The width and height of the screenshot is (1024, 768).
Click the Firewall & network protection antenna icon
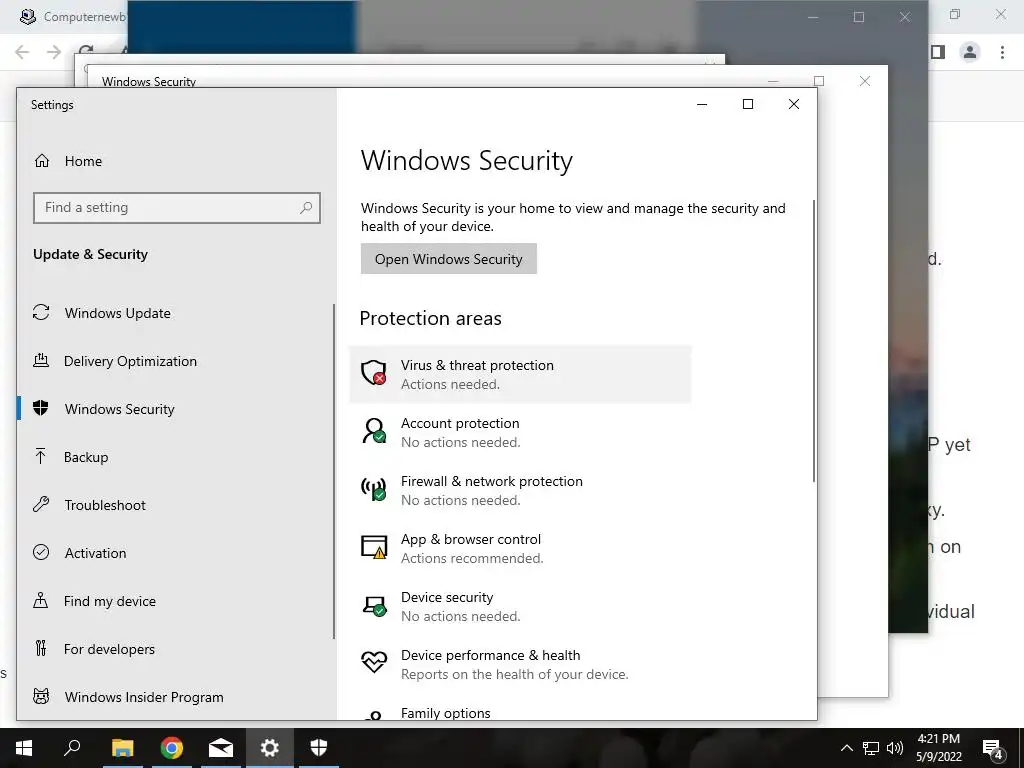click(374, 490)
